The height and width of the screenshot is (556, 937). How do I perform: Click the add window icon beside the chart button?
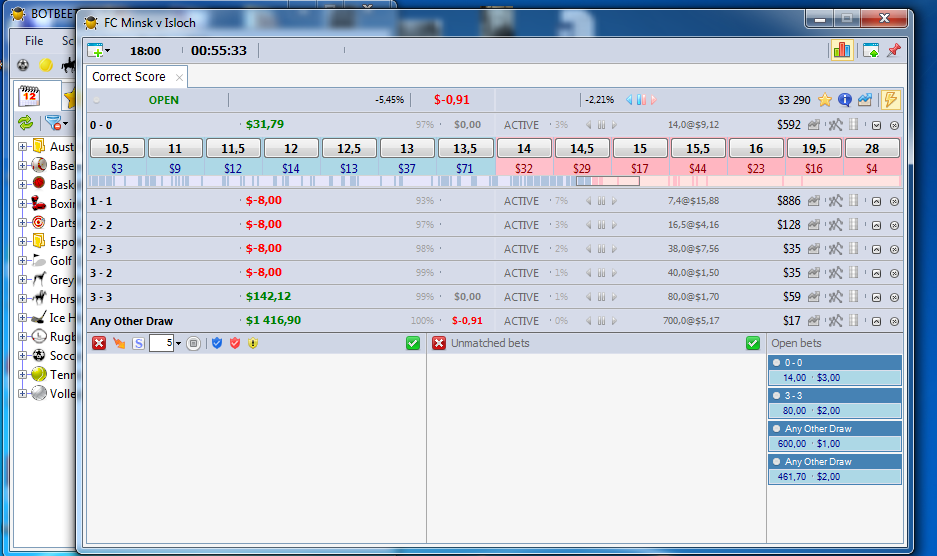pos(871,50)
